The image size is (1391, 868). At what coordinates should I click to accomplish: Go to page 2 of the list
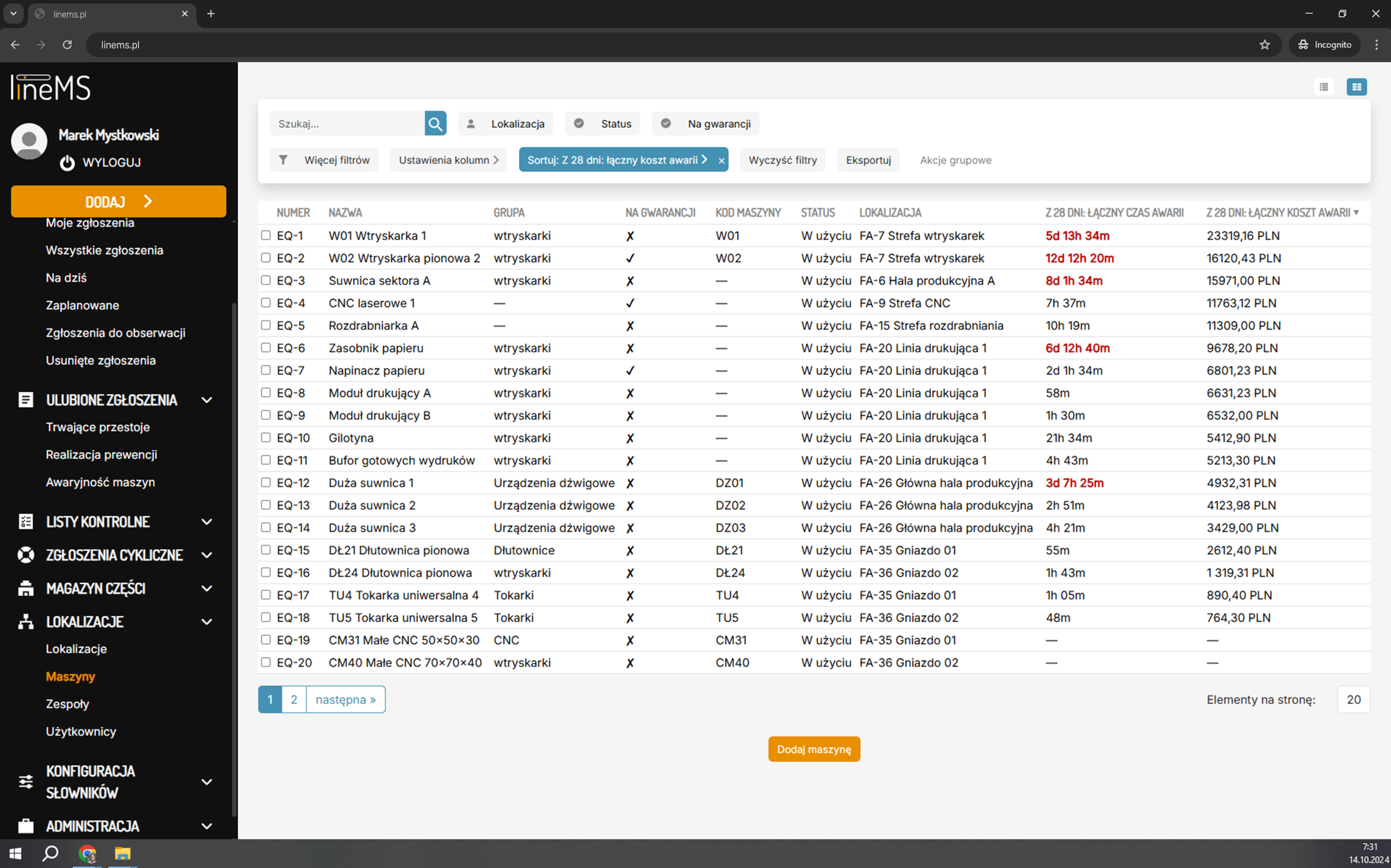click(294, 699)
